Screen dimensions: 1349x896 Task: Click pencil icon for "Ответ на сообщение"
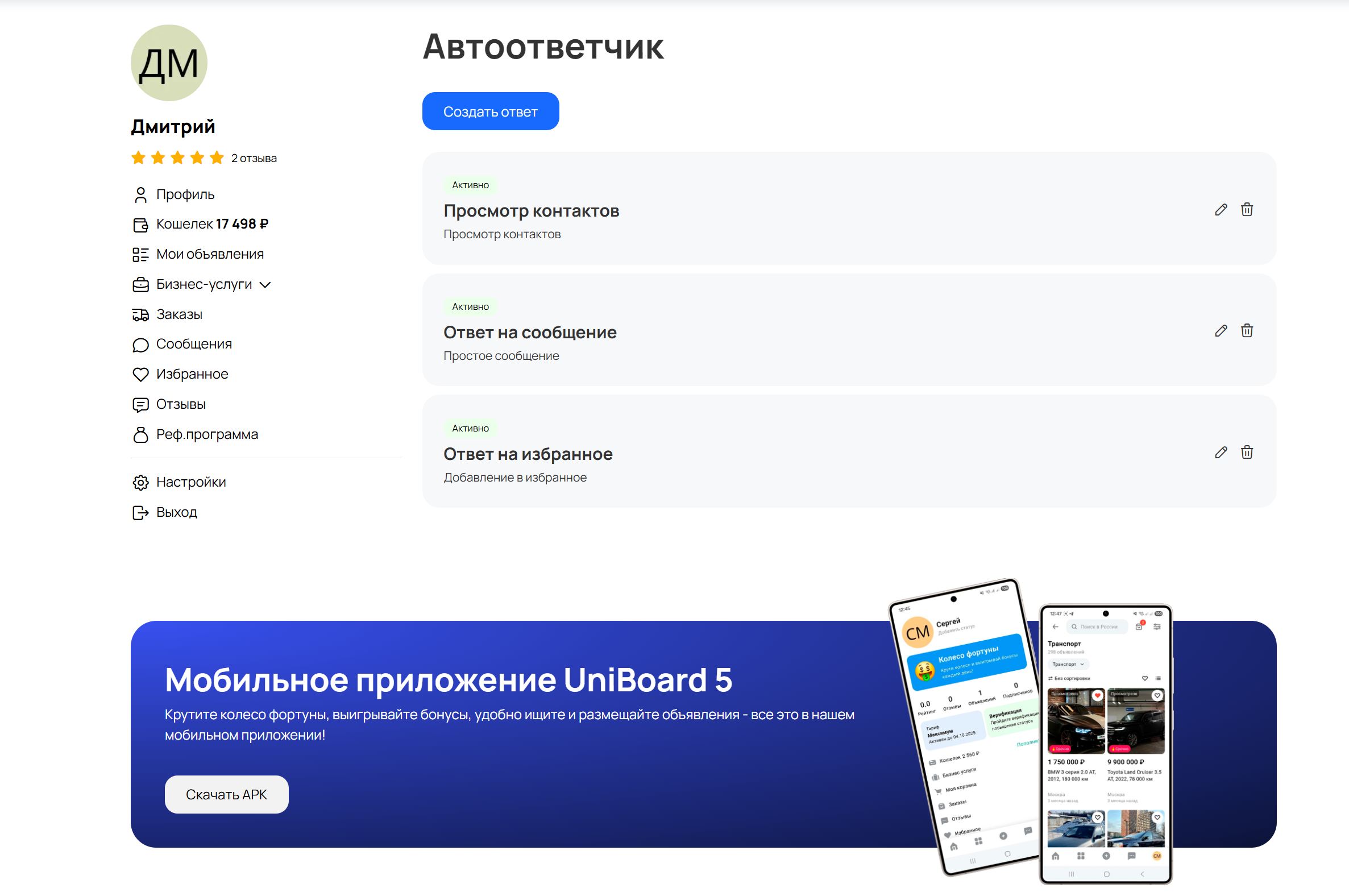[x=1221, y=331]
